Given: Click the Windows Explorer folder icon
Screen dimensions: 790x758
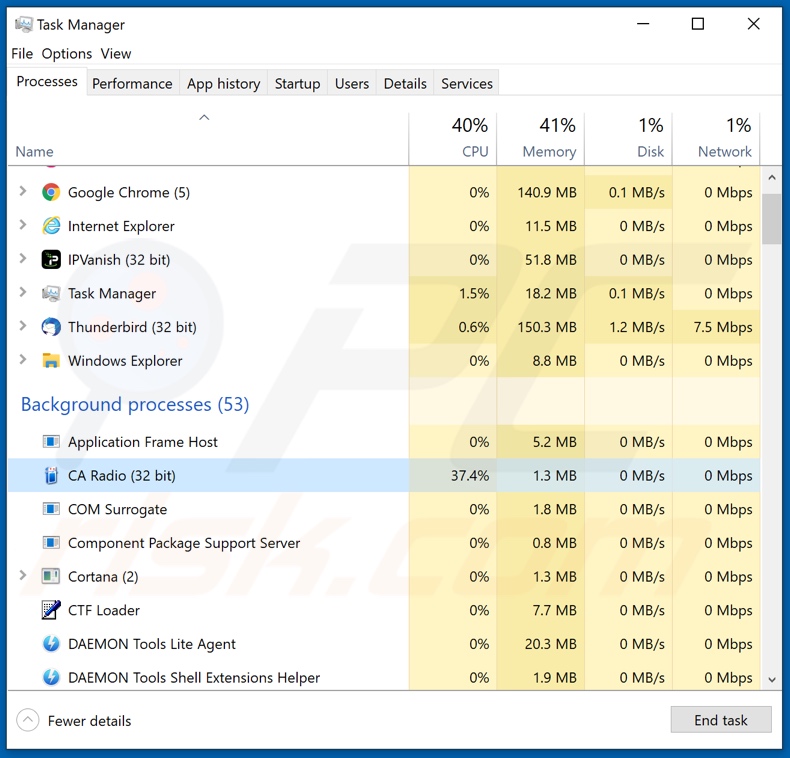Looking at the screenshot, I should click(x=51, y=361).
